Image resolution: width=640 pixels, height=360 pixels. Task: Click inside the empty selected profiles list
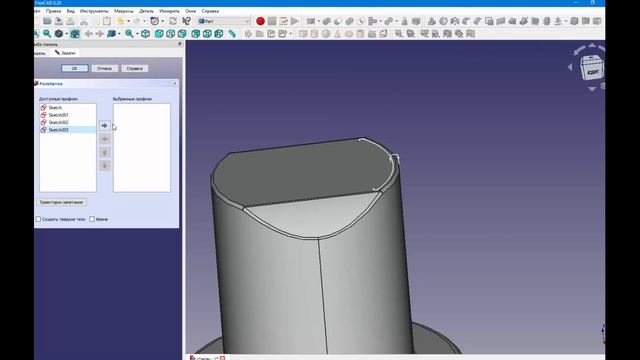point(142,148)
